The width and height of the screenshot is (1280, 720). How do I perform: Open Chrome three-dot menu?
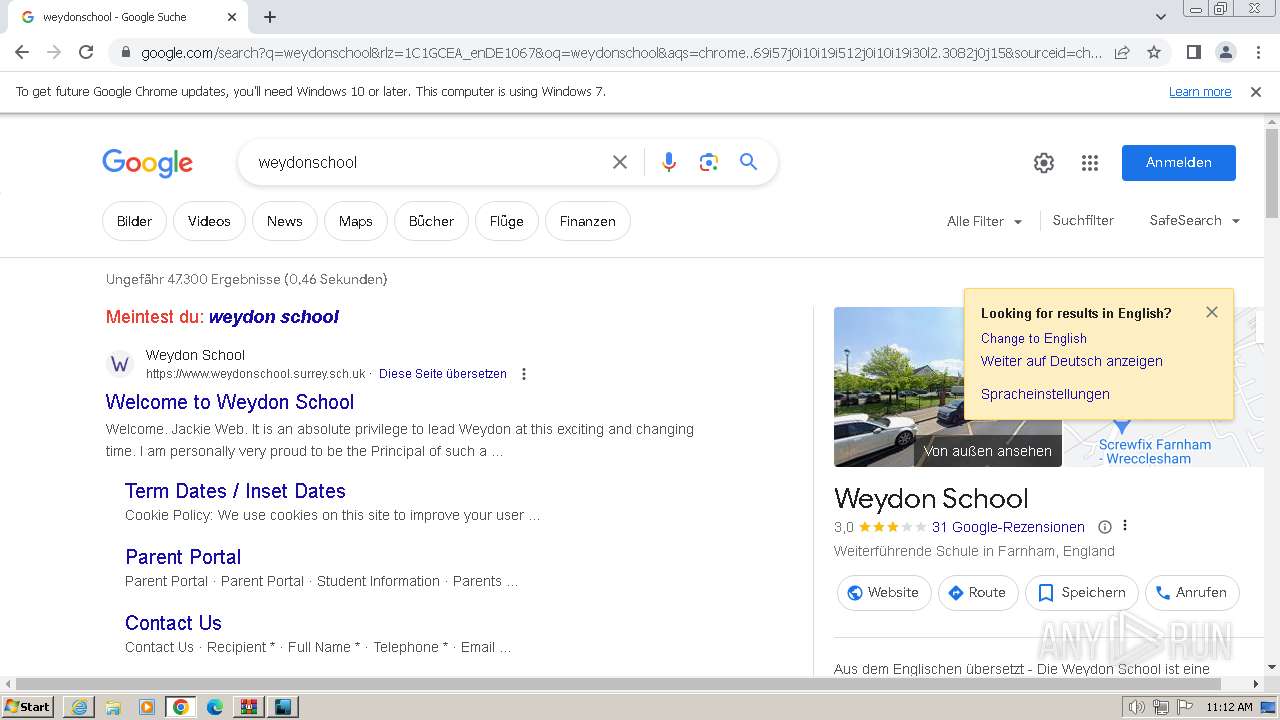tap(1257, 52)
